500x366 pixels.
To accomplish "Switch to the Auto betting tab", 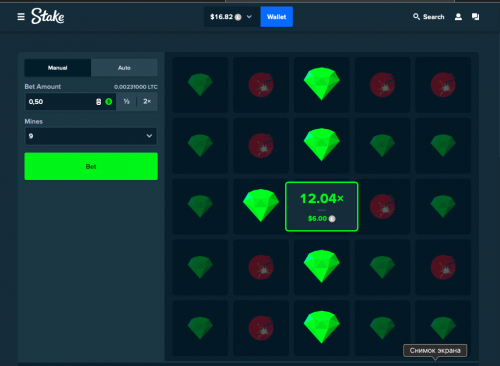I will (124, 68).
